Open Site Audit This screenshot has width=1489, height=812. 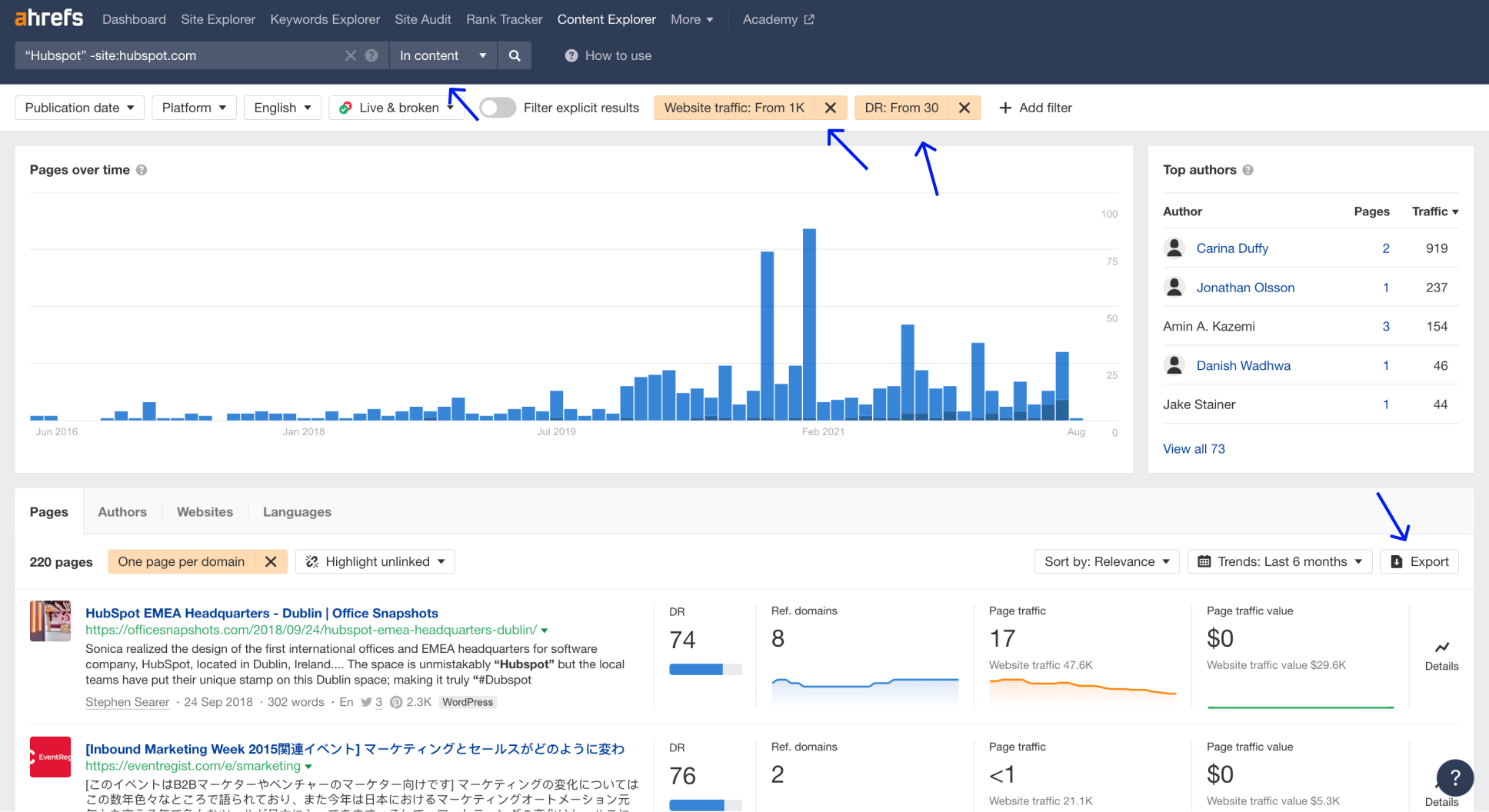point(423,19)
